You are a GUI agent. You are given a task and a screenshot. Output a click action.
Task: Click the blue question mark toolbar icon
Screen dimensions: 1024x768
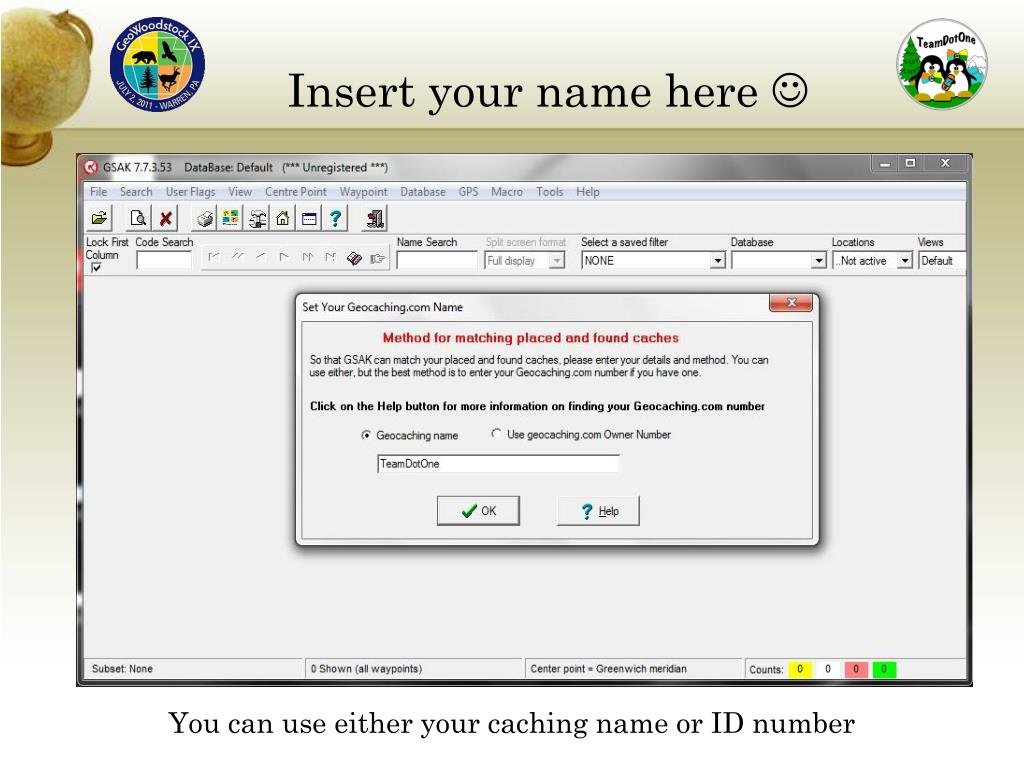[335, 218]
